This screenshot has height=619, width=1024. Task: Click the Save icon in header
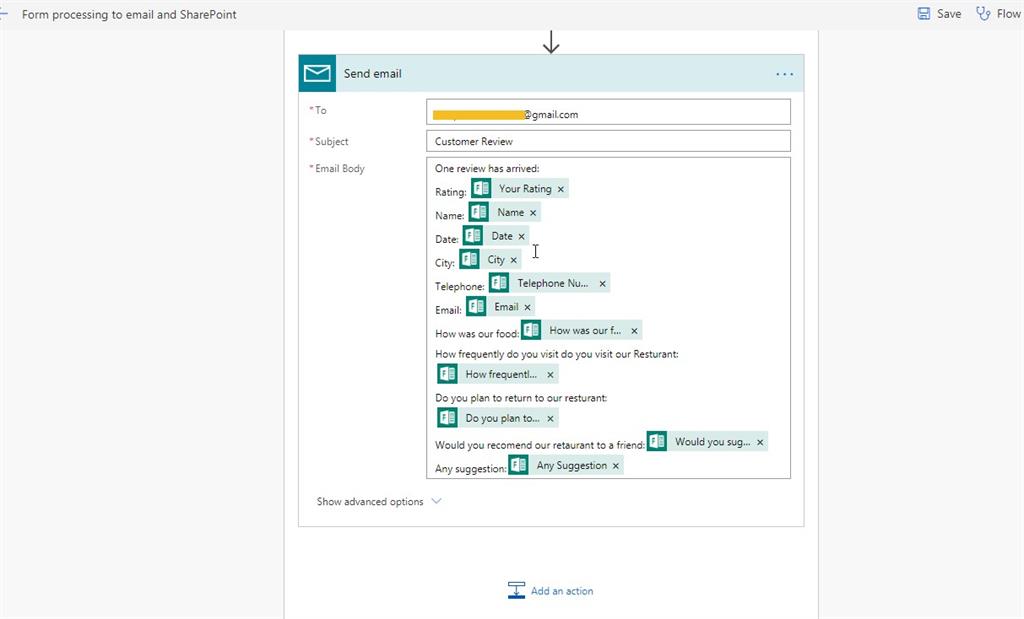pyautogui.click(x=923, y=14)
